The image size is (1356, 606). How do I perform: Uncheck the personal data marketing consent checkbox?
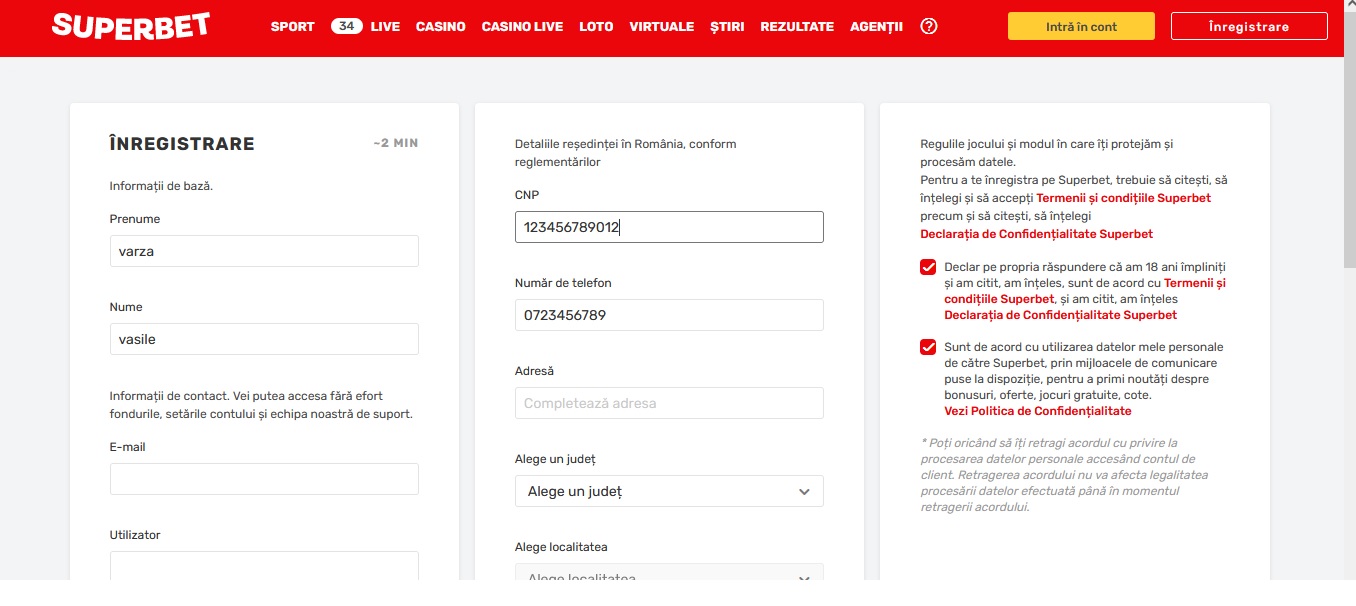(x=928, y=347)
